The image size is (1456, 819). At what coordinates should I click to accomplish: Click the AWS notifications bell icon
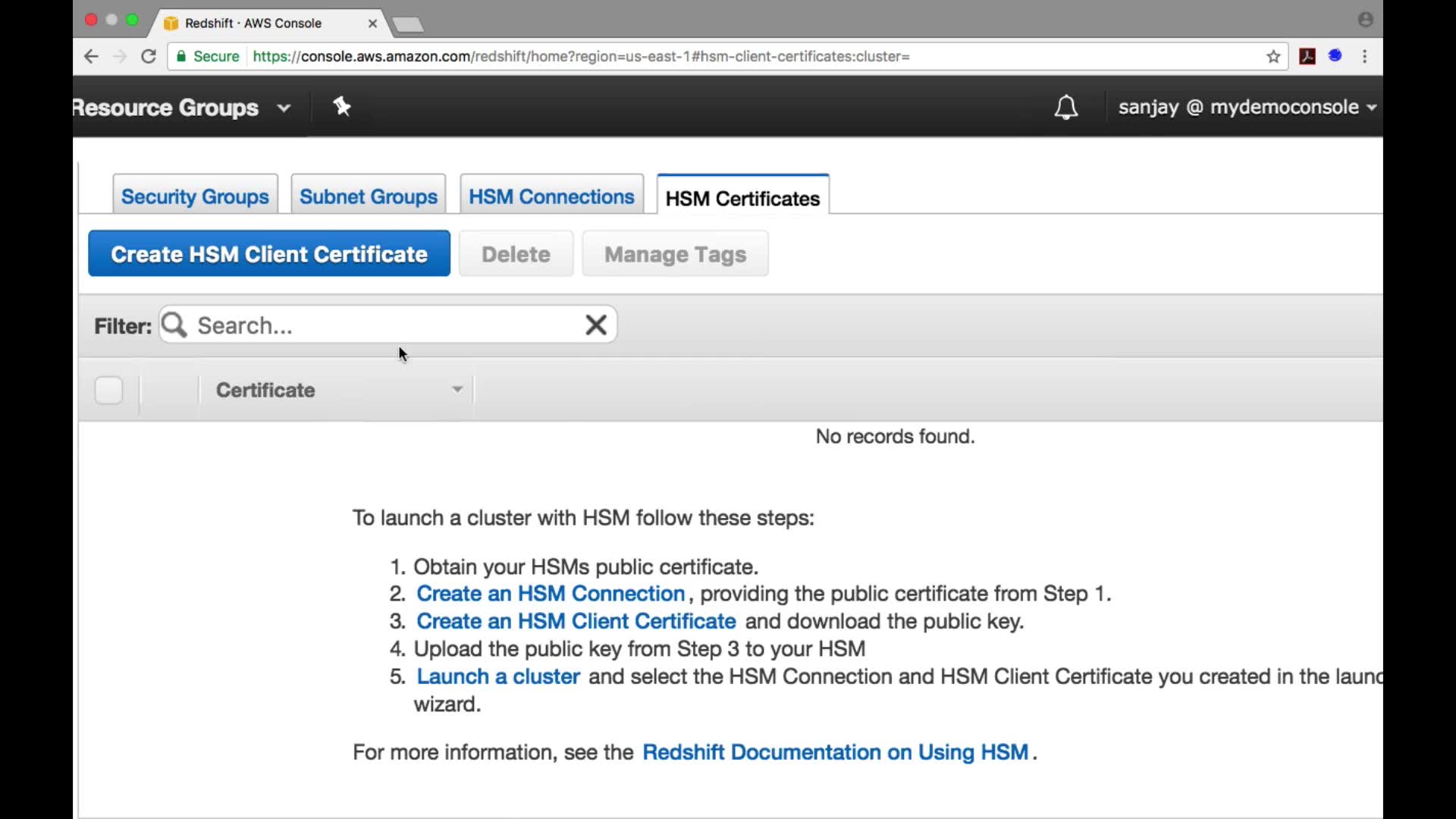tap(1065, 108)
